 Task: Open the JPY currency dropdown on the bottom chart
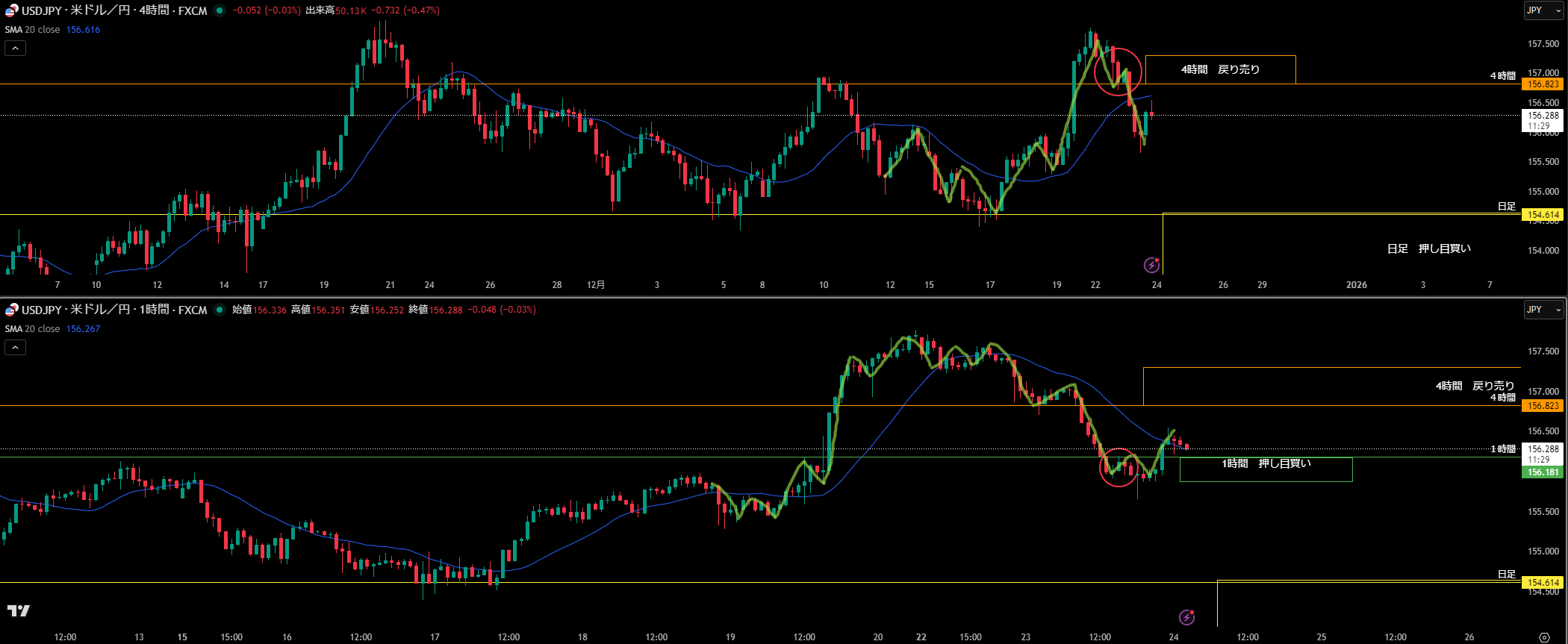point(1543,310)
